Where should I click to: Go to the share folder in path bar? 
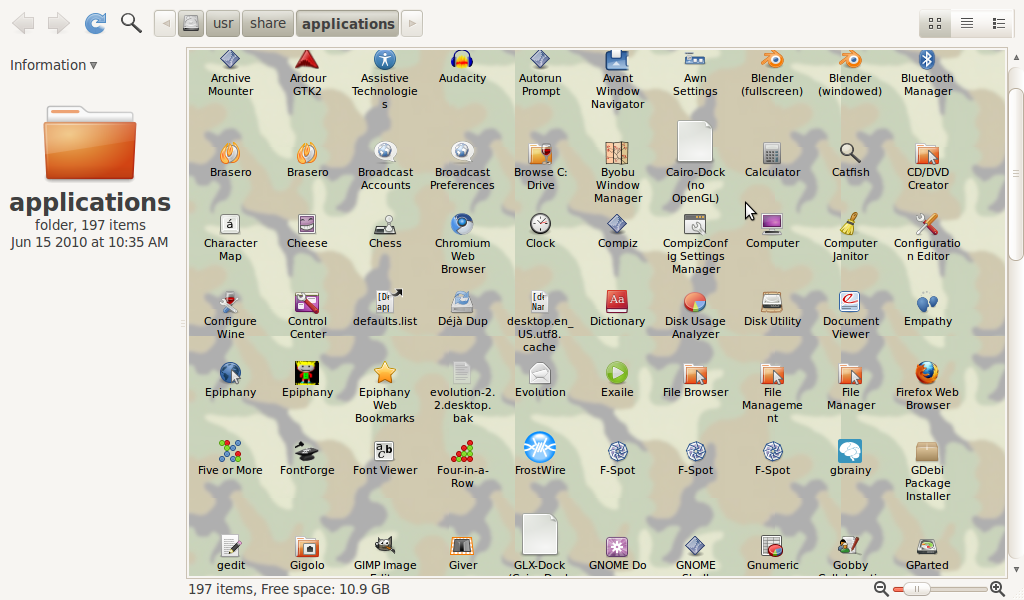[267, 23]
